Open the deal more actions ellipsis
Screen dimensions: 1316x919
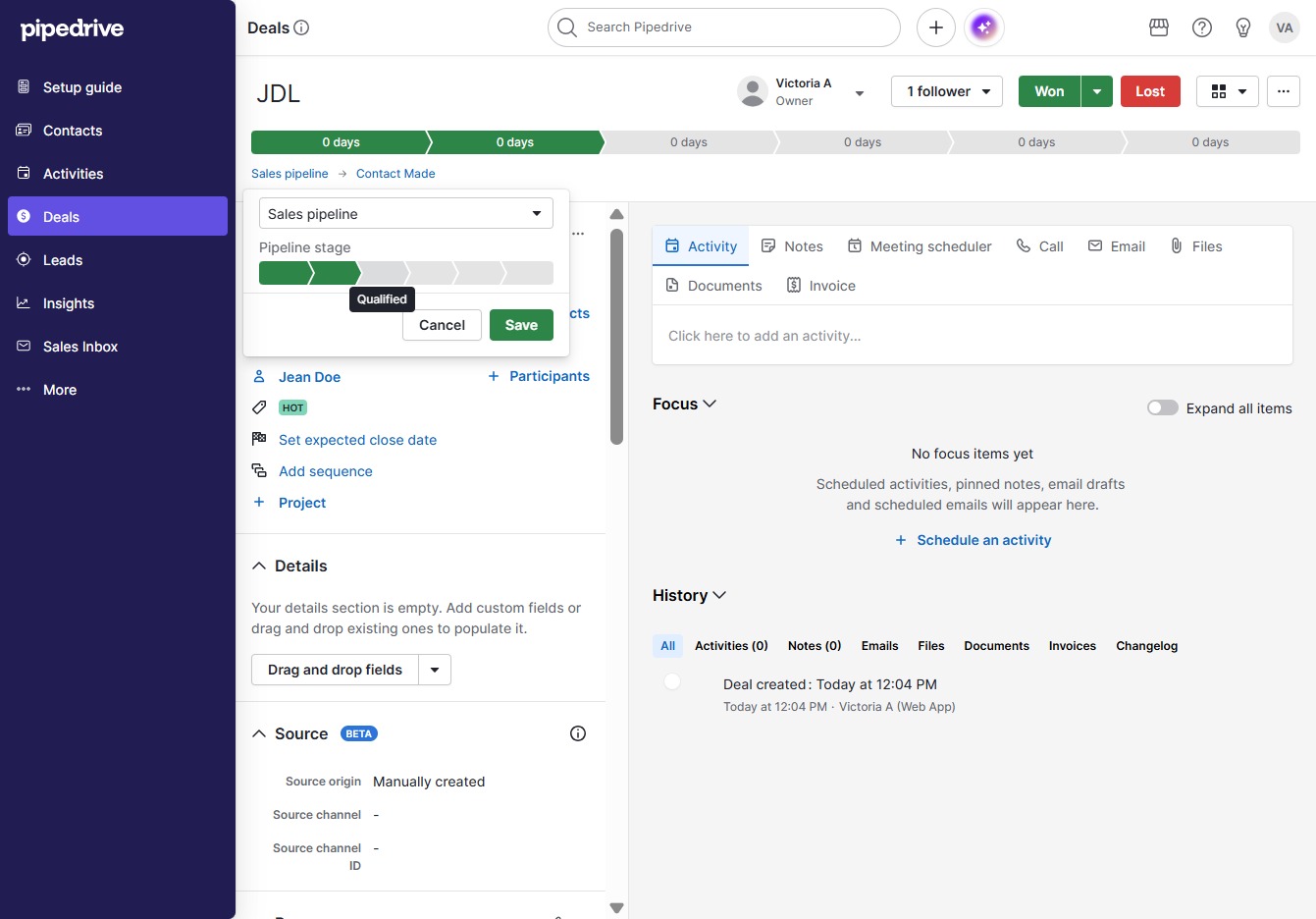pos(1284,91)
